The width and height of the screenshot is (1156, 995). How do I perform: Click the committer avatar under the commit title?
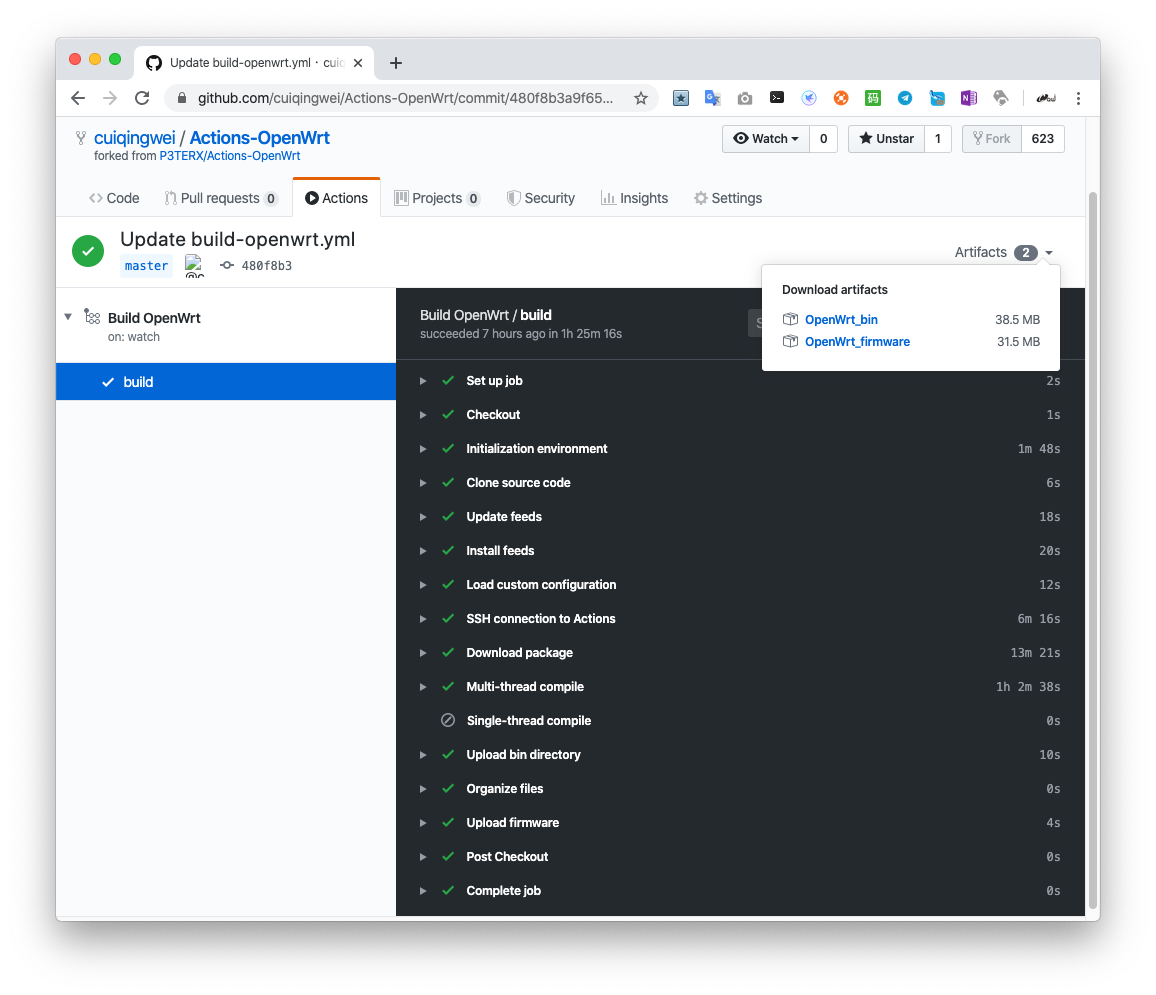(192, 265)
